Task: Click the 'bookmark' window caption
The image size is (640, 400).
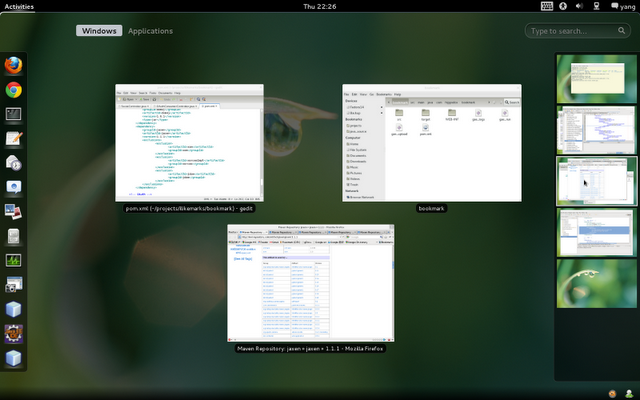Action: pyautogui.click(x=431, y=208)
